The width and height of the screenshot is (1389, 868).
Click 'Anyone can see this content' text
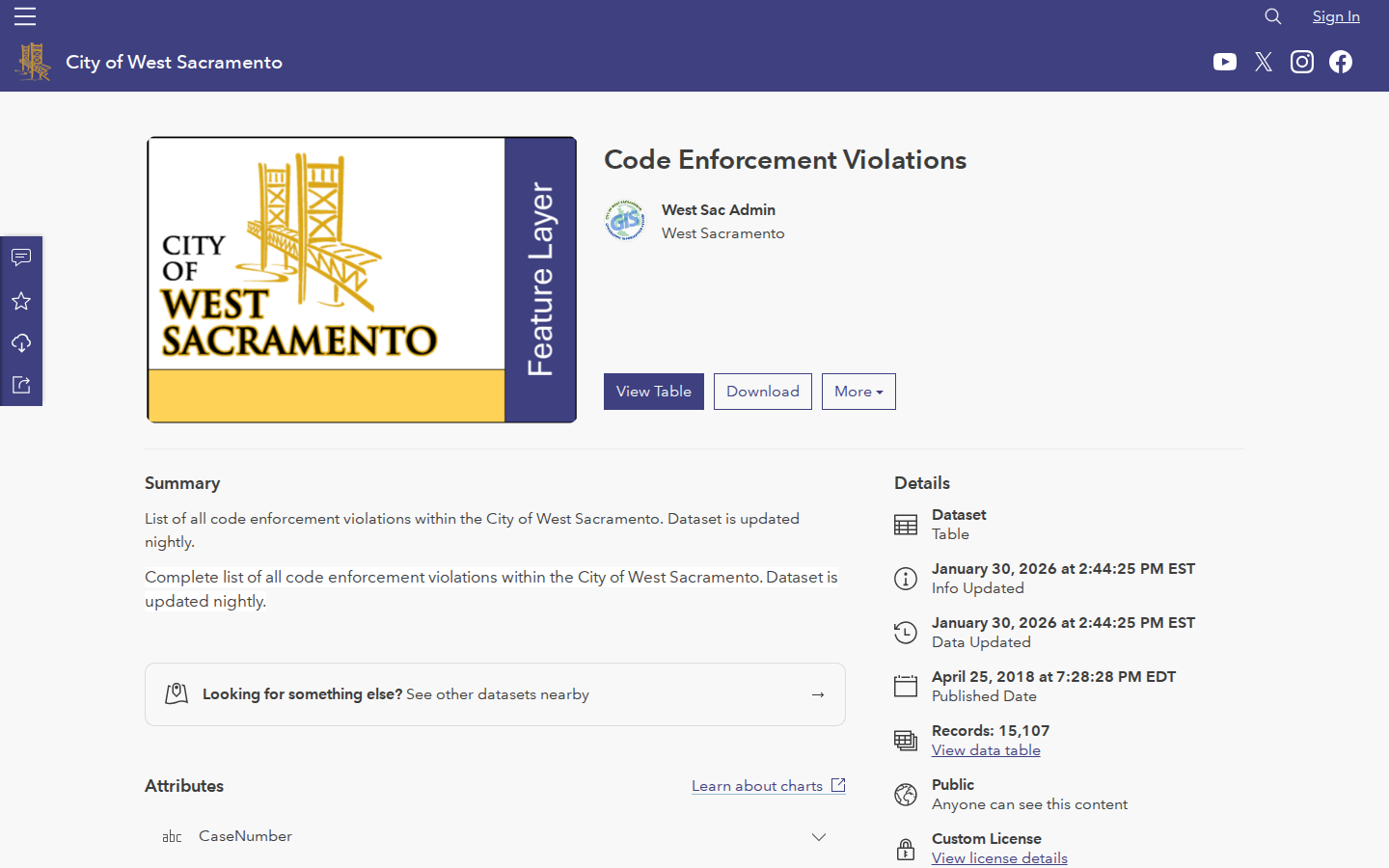pyautogui.click(x=1029, y=804)
